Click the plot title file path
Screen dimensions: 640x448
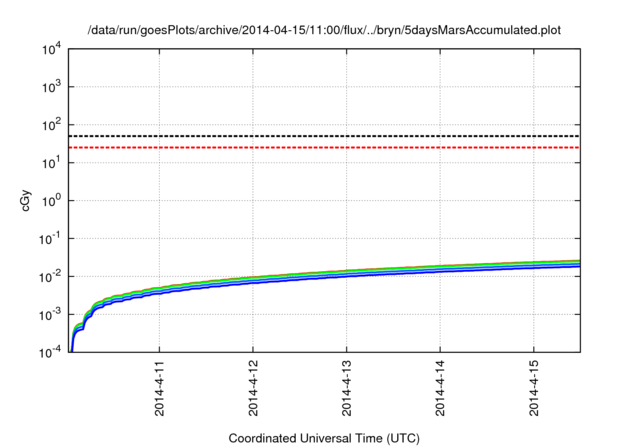[324, 30]
